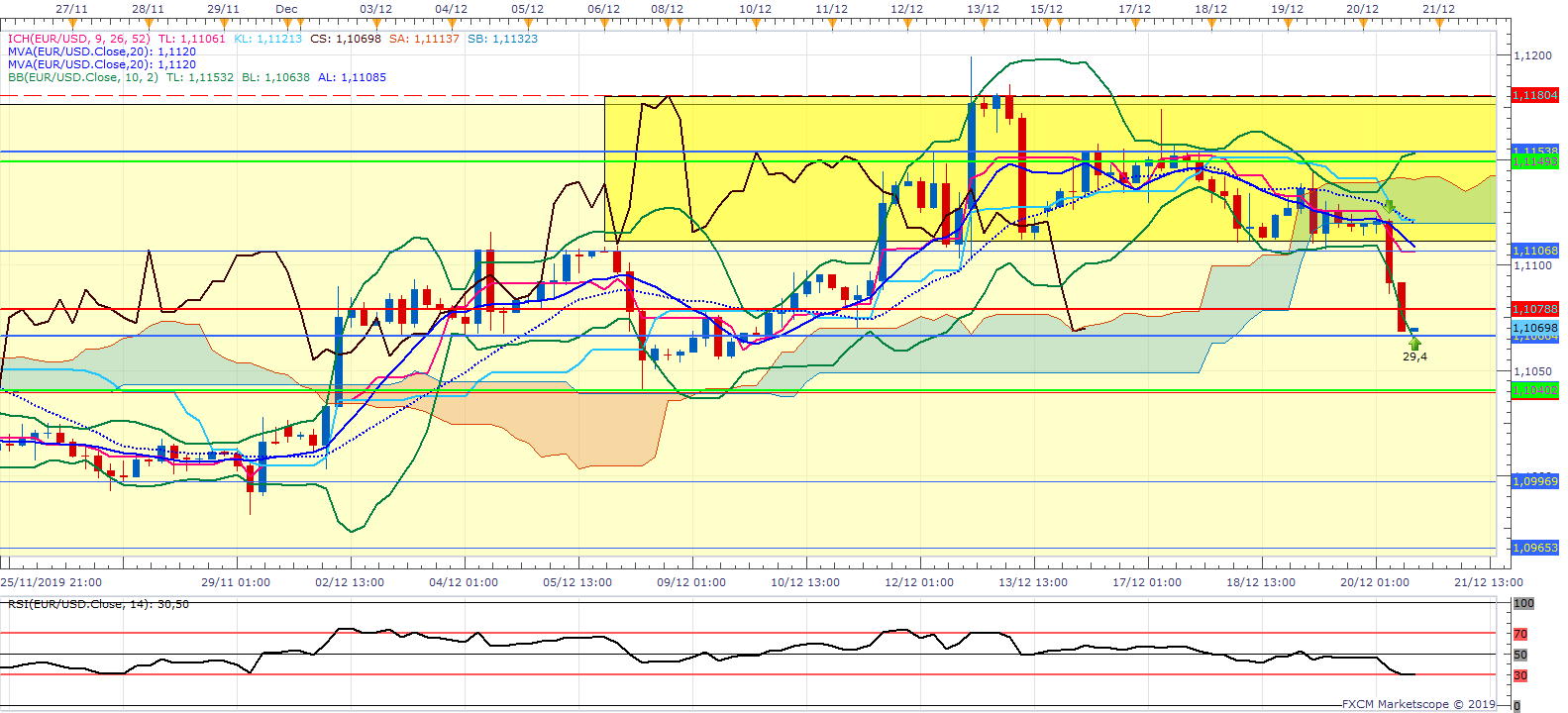Click the Dec month label on top axis

[x=286, y=9]
